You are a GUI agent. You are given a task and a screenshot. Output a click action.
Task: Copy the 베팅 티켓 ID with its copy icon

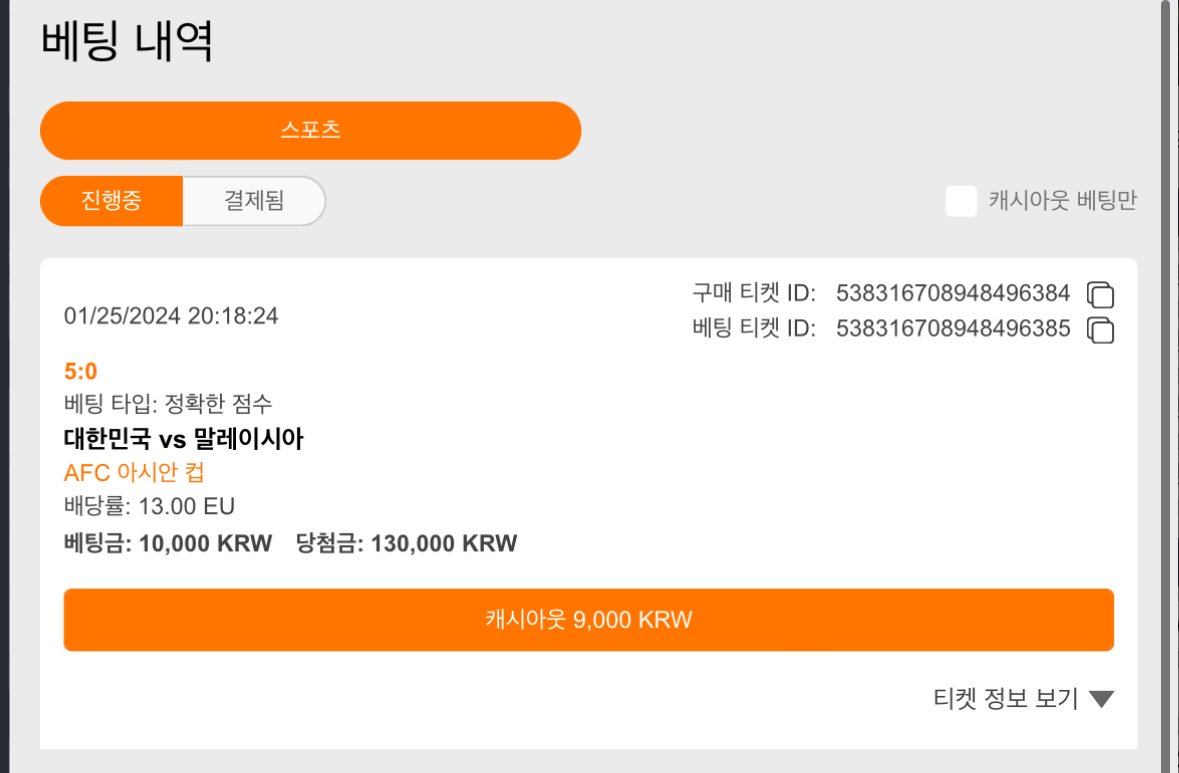click(1100, 330)
